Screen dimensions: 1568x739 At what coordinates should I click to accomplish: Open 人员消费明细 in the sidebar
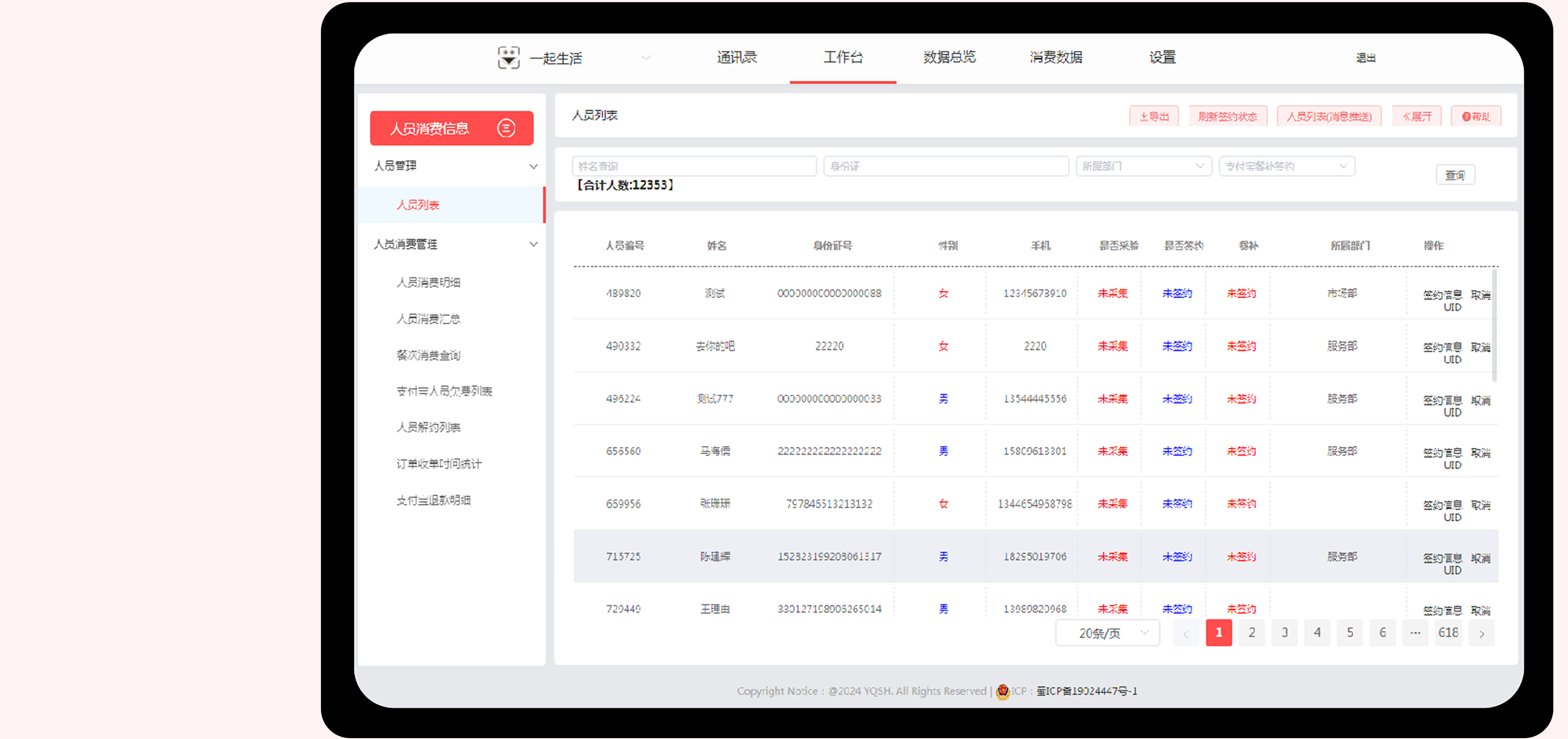pyautogui.click(x=429, y=282)
